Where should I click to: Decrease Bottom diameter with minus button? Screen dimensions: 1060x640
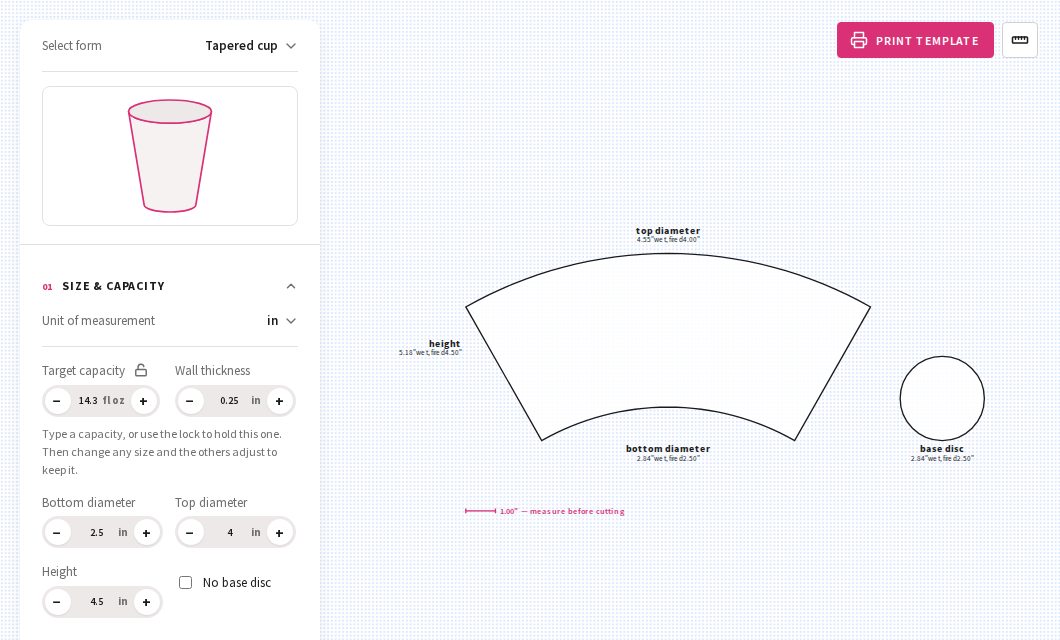point(57,533)
